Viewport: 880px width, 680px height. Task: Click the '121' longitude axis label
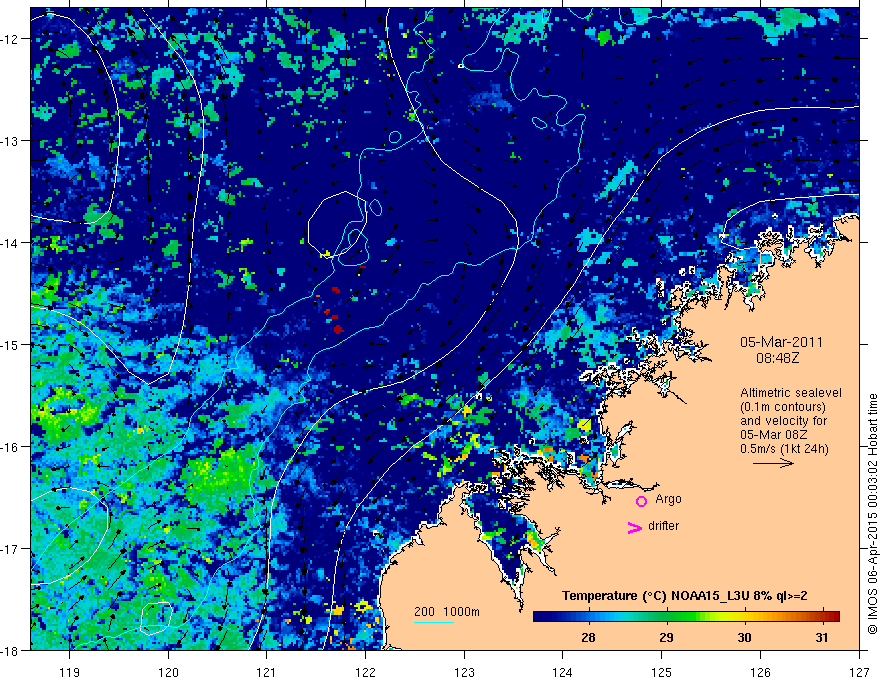point(267,672)
